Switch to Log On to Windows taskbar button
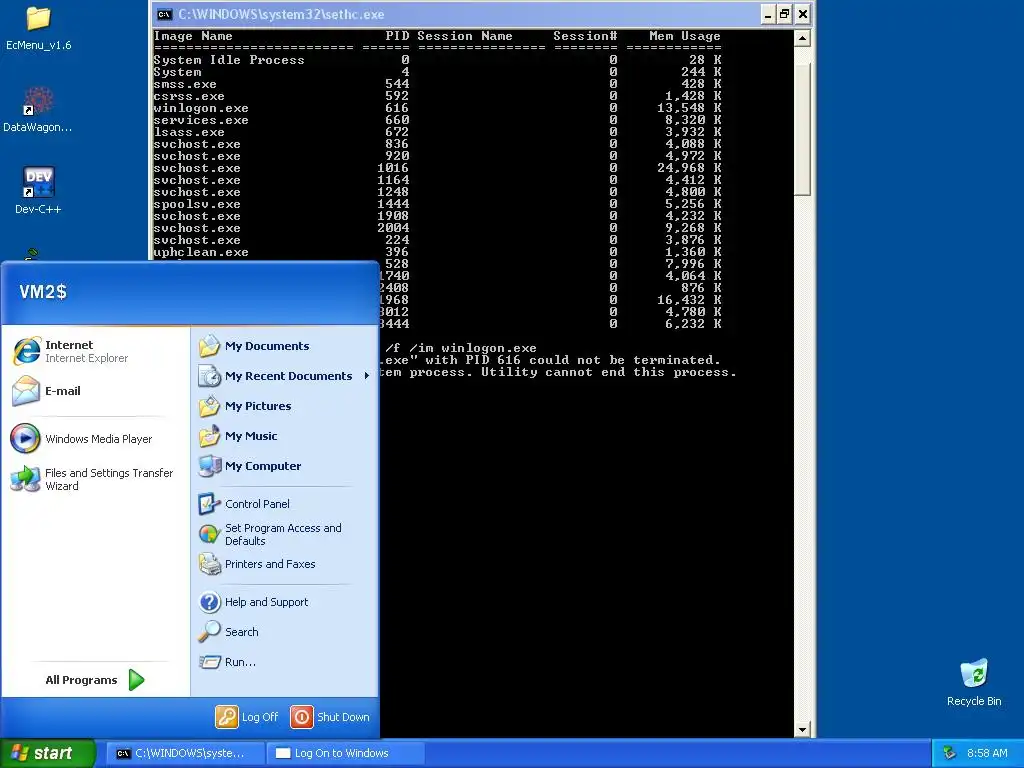1024x768 pixels. pyautogui.click(x=346, y=753)
